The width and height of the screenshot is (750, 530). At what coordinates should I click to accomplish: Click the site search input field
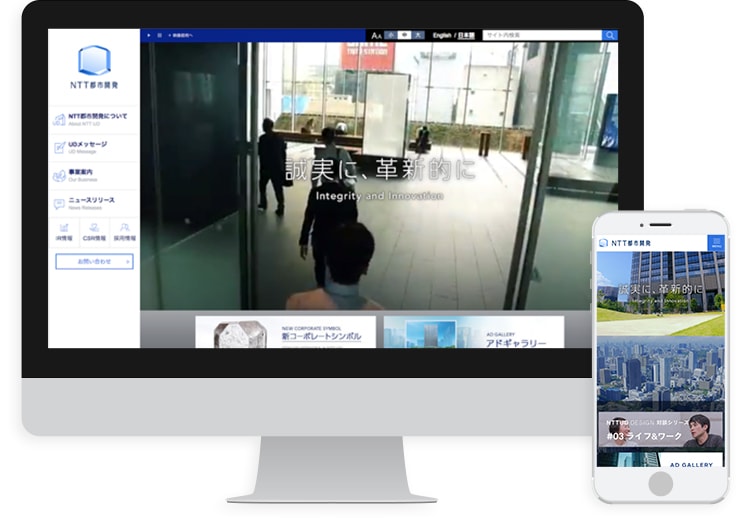click(541, 35)
